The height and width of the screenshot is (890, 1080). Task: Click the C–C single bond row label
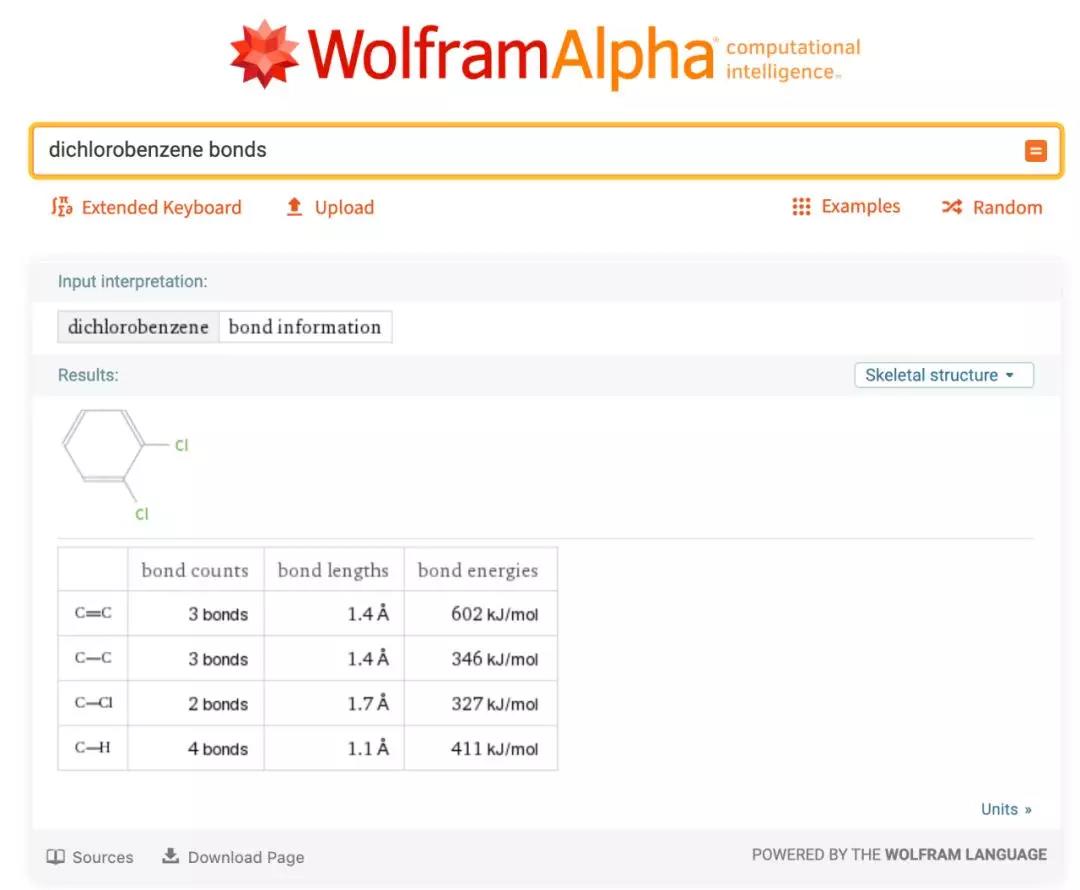click(93, 657)
